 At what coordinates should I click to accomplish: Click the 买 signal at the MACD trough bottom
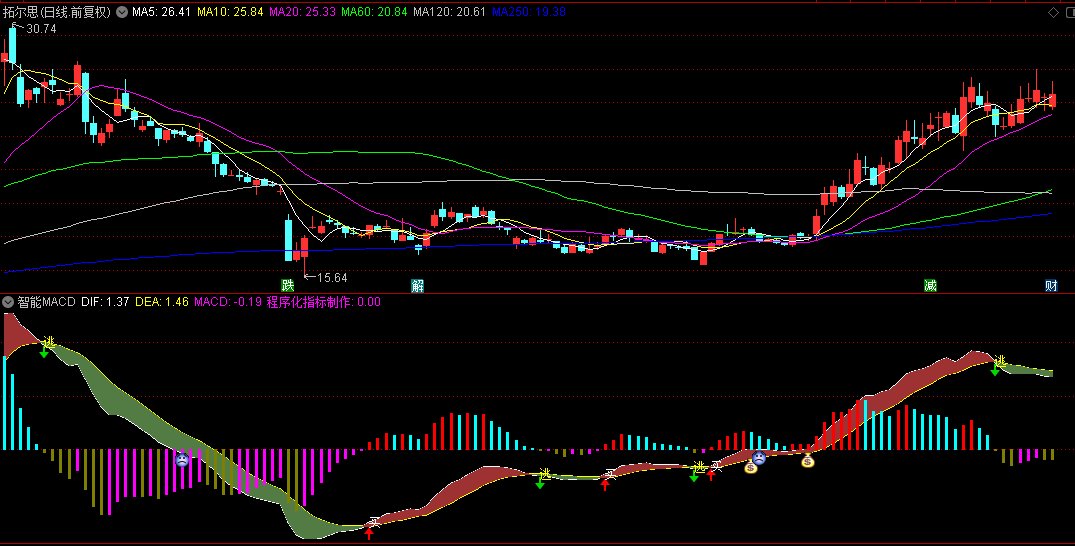(374, 523)
